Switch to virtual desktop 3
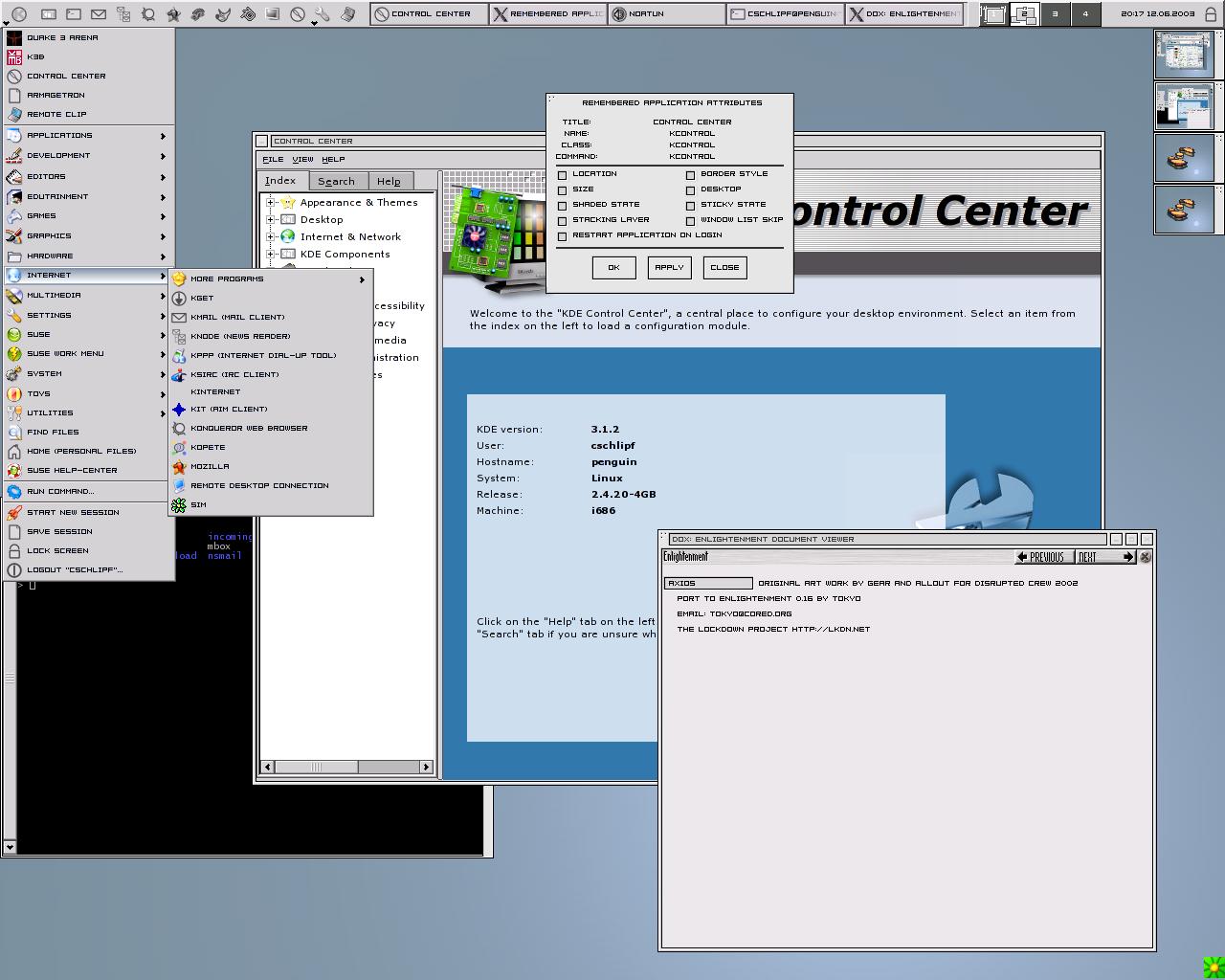Screen dimensions: 1225x980 point(1055,14)
